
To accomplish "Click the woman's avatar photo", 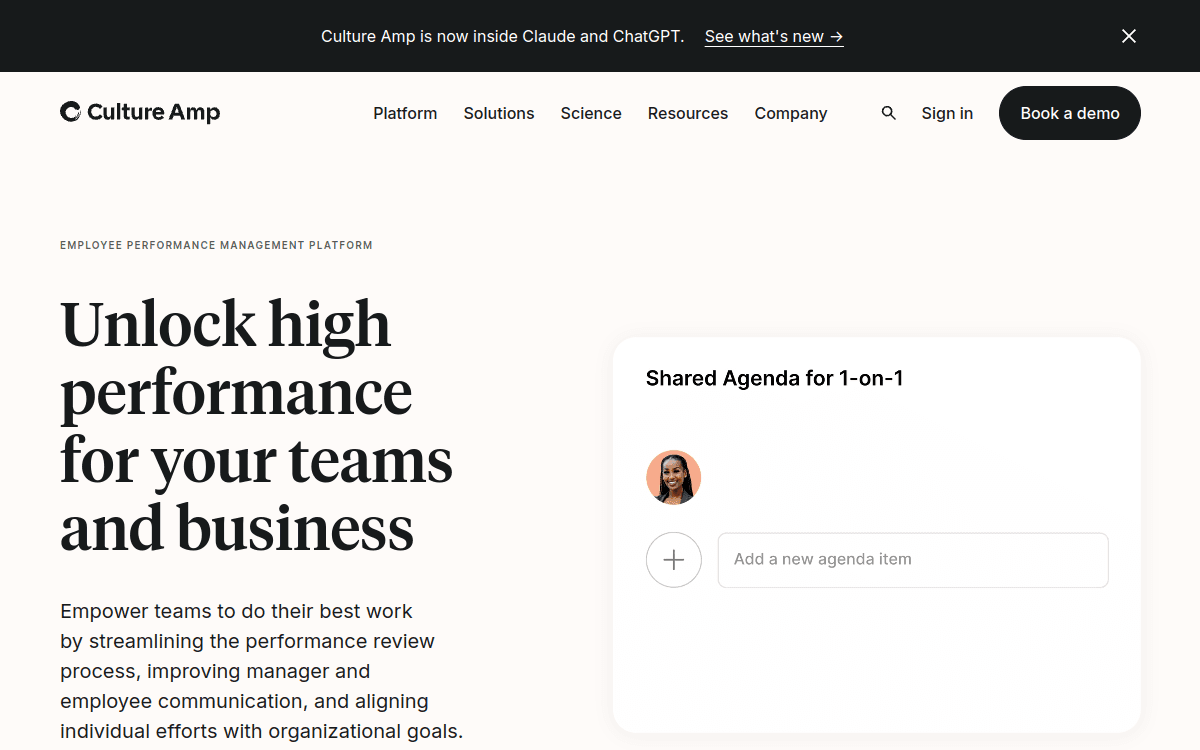I will (674, 477).
